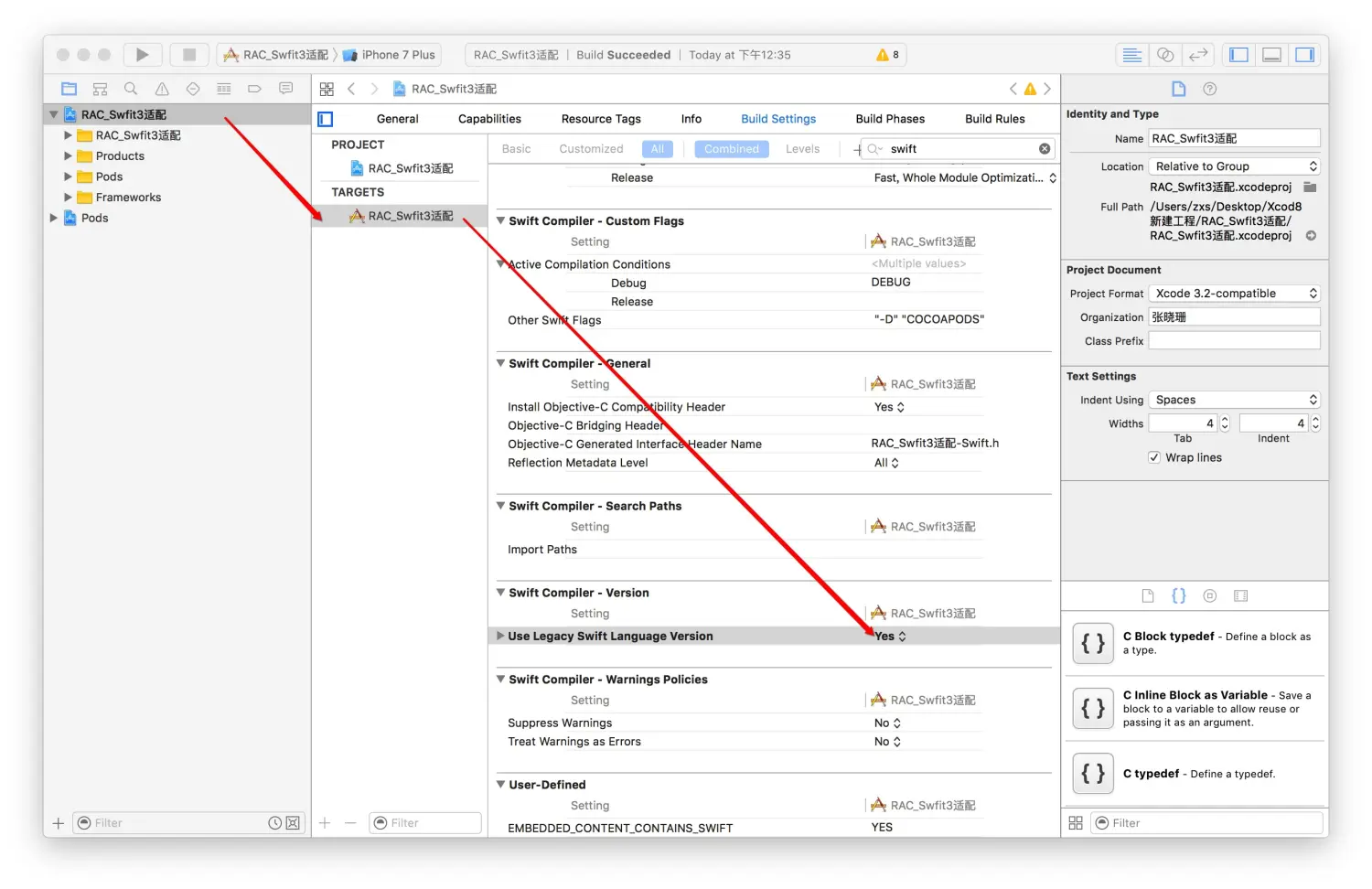This screenshot has width=1372, height=889.
Task: Hide the Utilities pane
Action: [x=1305, y=55]
